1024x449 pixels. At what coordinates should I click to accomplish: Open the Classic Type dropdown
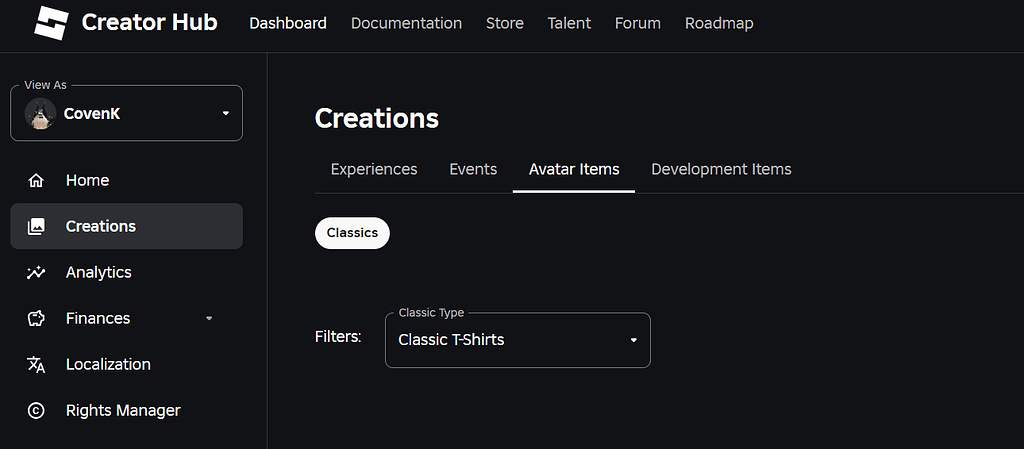[518, 340]
